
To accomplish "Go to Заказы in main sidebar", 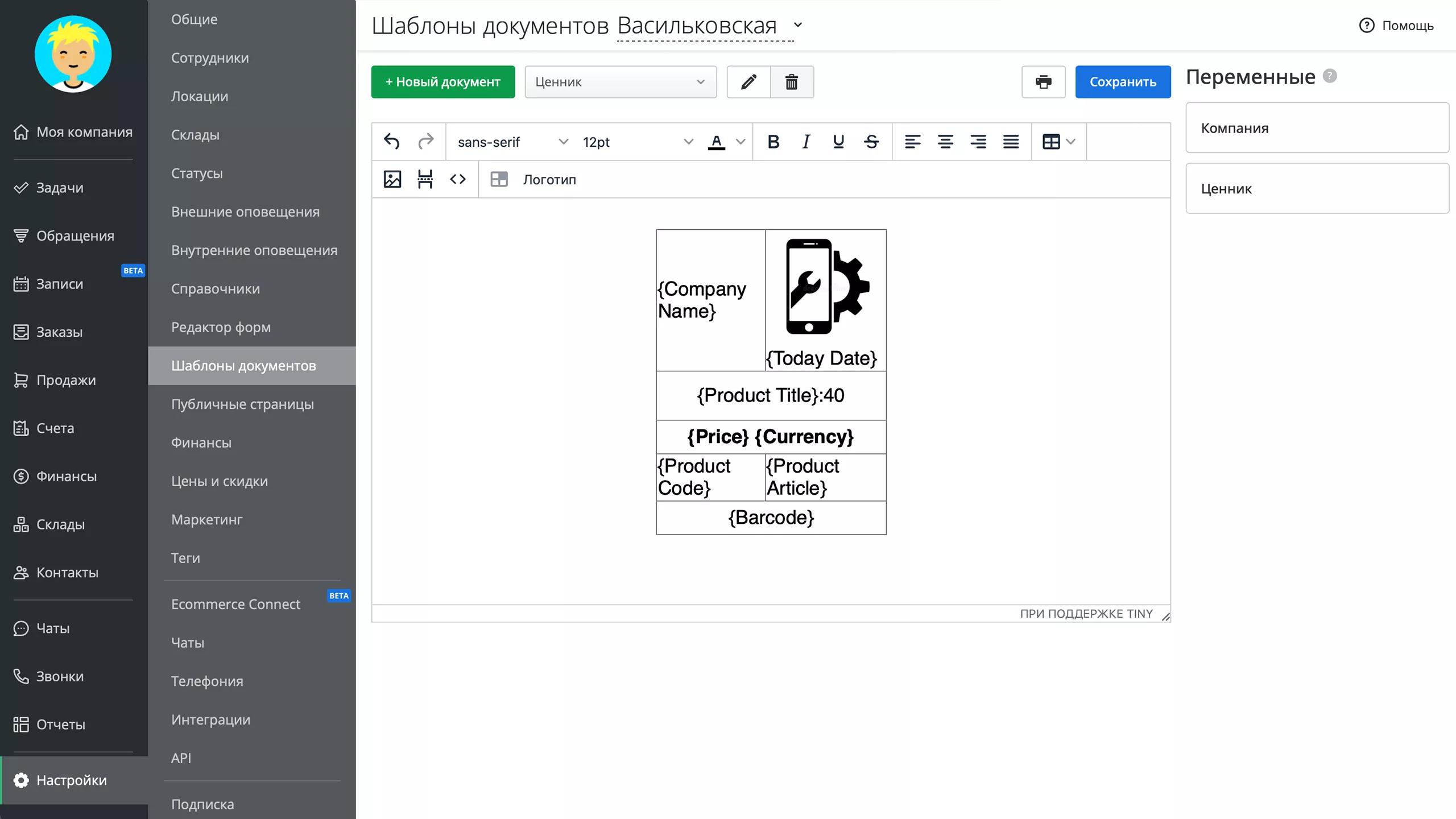I will tap(59, 332).
